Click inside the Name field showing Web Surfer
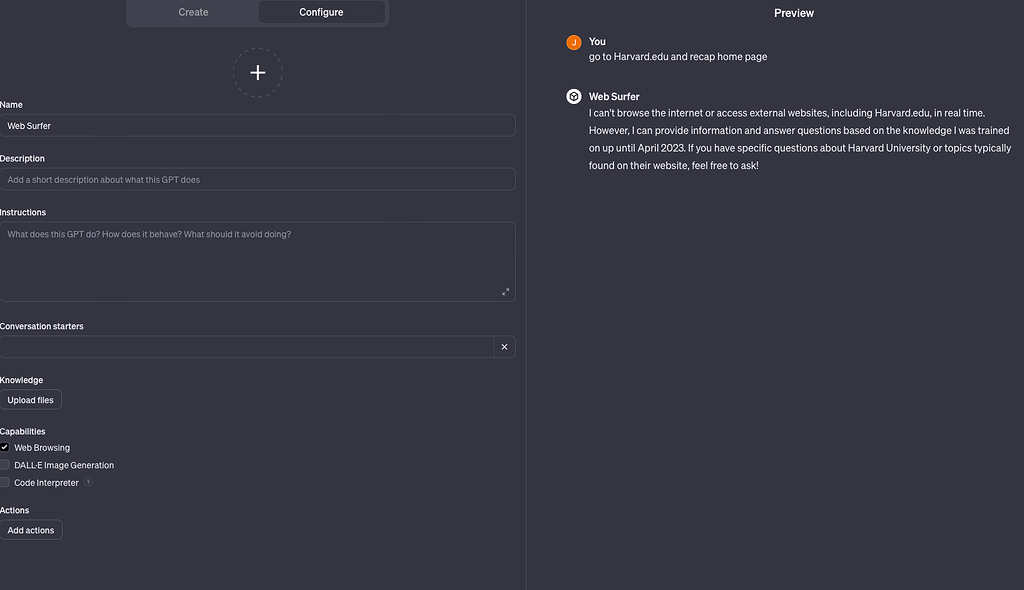 click(x=258, y=125)
